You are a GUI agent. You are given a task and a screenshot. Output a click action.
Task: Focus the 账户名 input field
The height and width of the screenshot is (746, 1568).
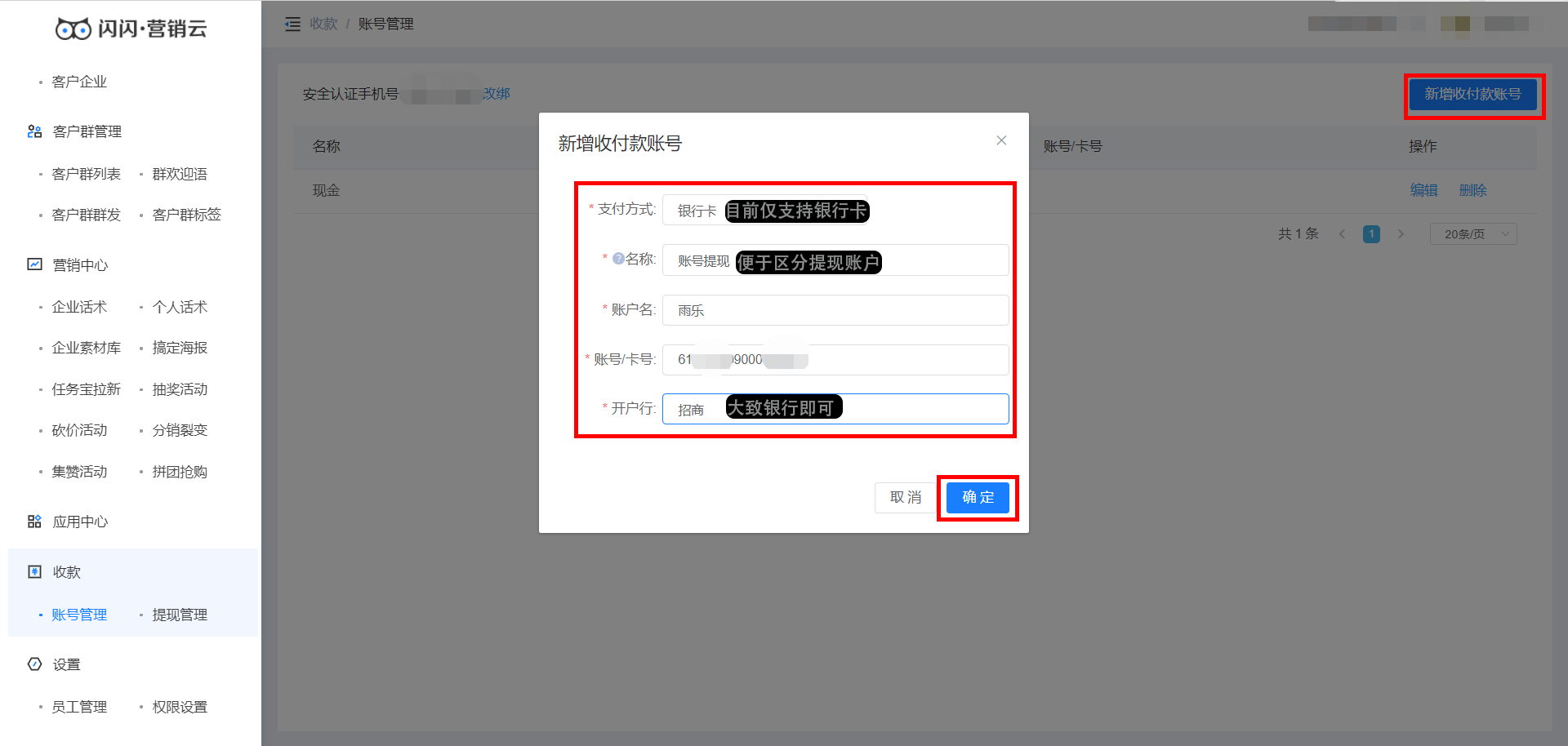pyautogui.click(x=835, y=310)
